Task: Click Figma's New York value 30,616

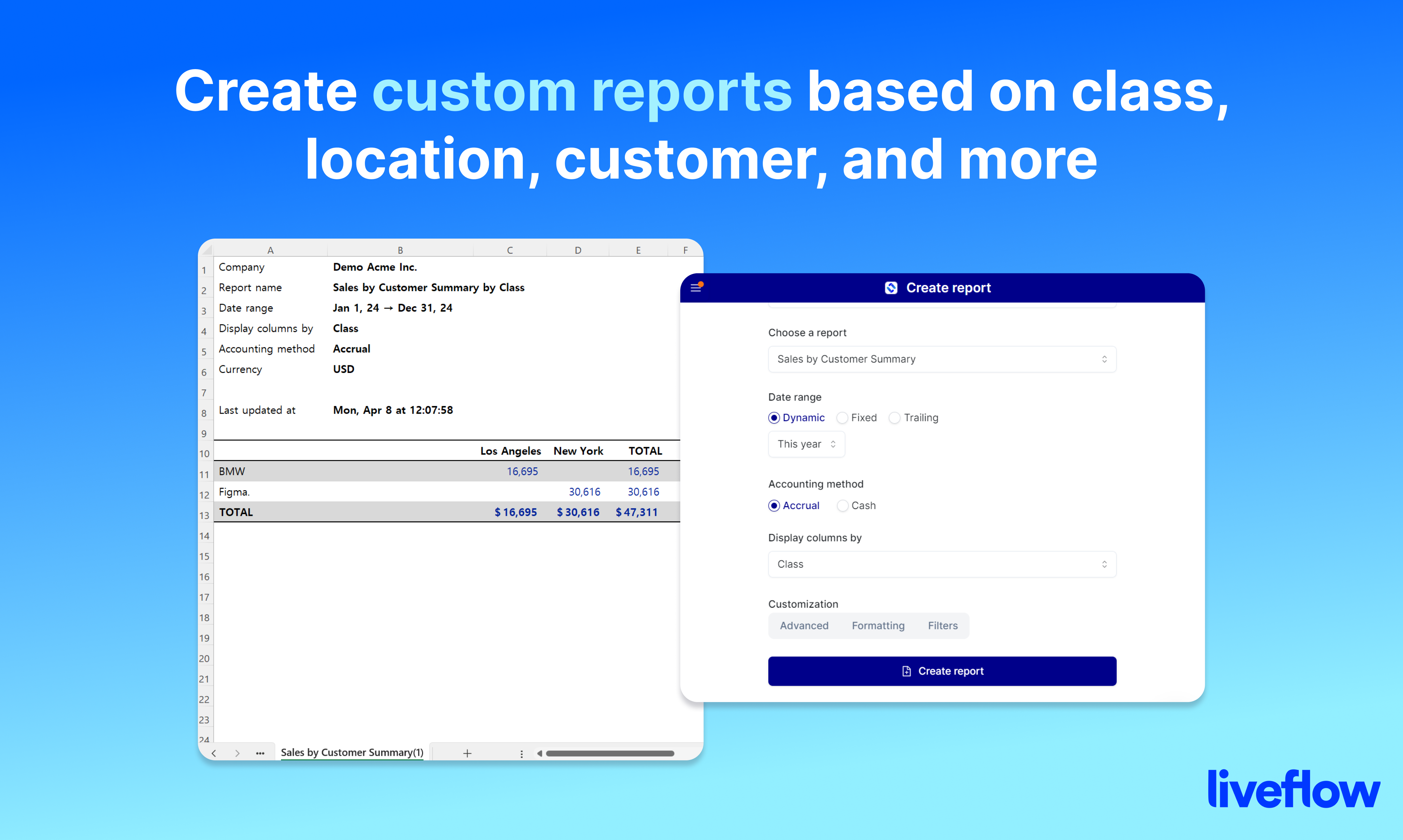Action: pyautogui.click(x=584, y=492)
